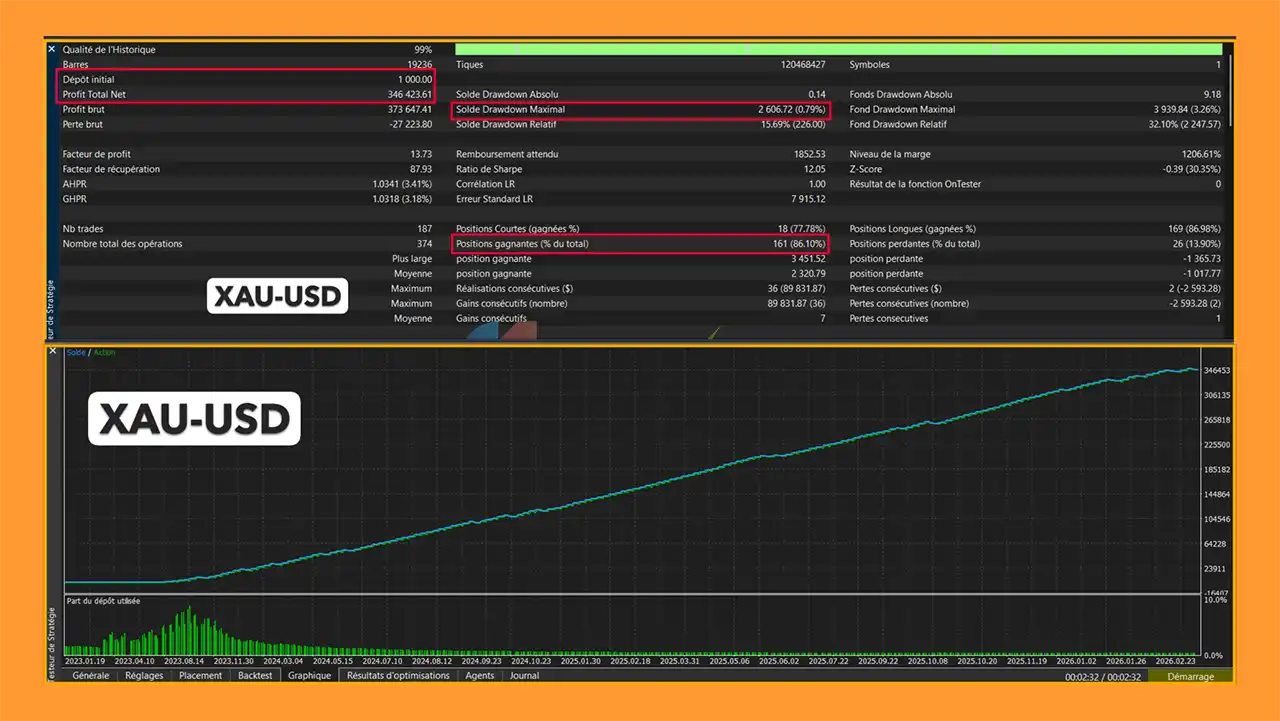This screenshot has height=721, width=1280.
Task: Open Résultats d'optimisations tab
Action: [x=398, y=676]
